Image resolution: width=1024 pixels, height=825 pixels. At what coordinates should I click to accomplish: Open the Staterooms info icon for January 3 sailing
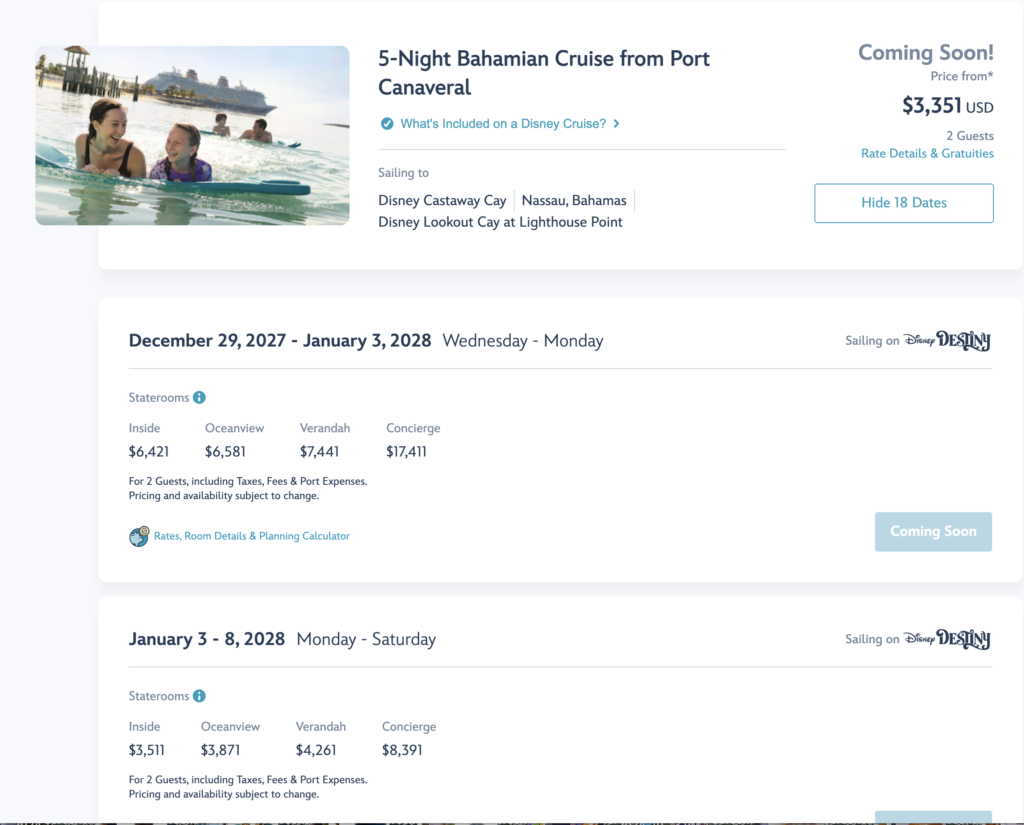[199, 696]
